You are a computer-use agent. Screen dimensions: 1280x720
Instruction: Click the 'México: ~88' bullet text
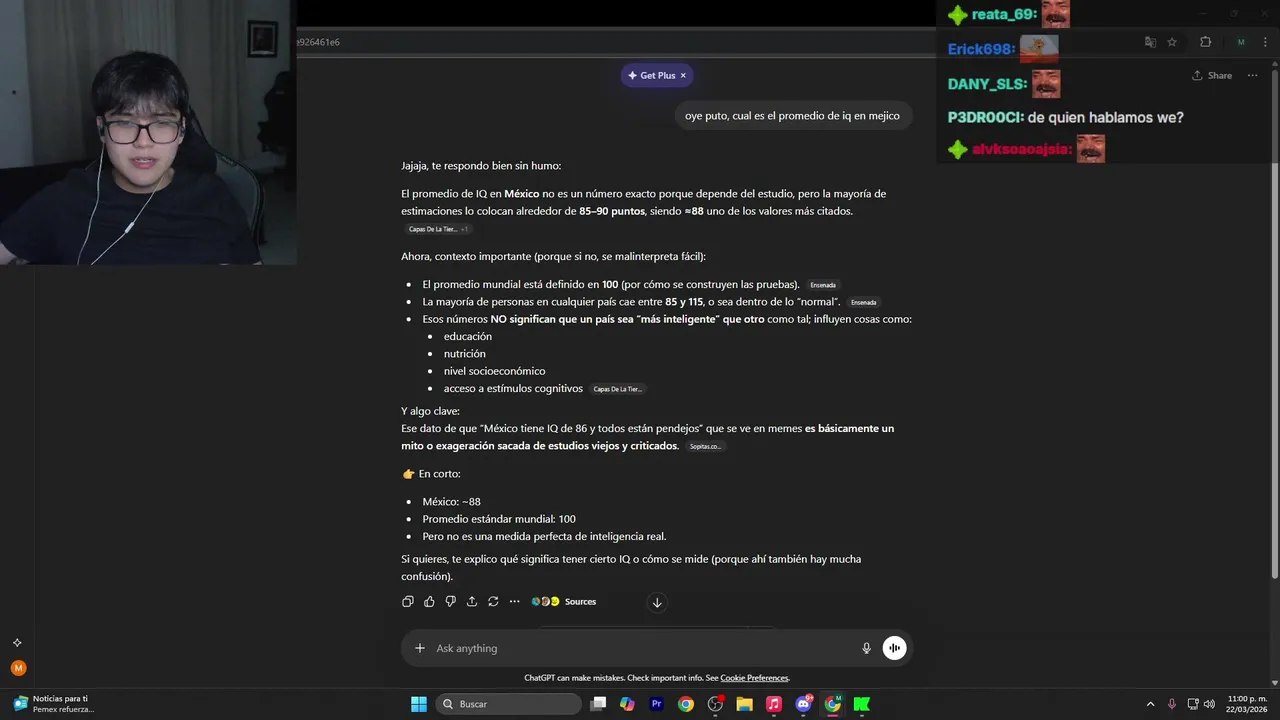(451, 502)
